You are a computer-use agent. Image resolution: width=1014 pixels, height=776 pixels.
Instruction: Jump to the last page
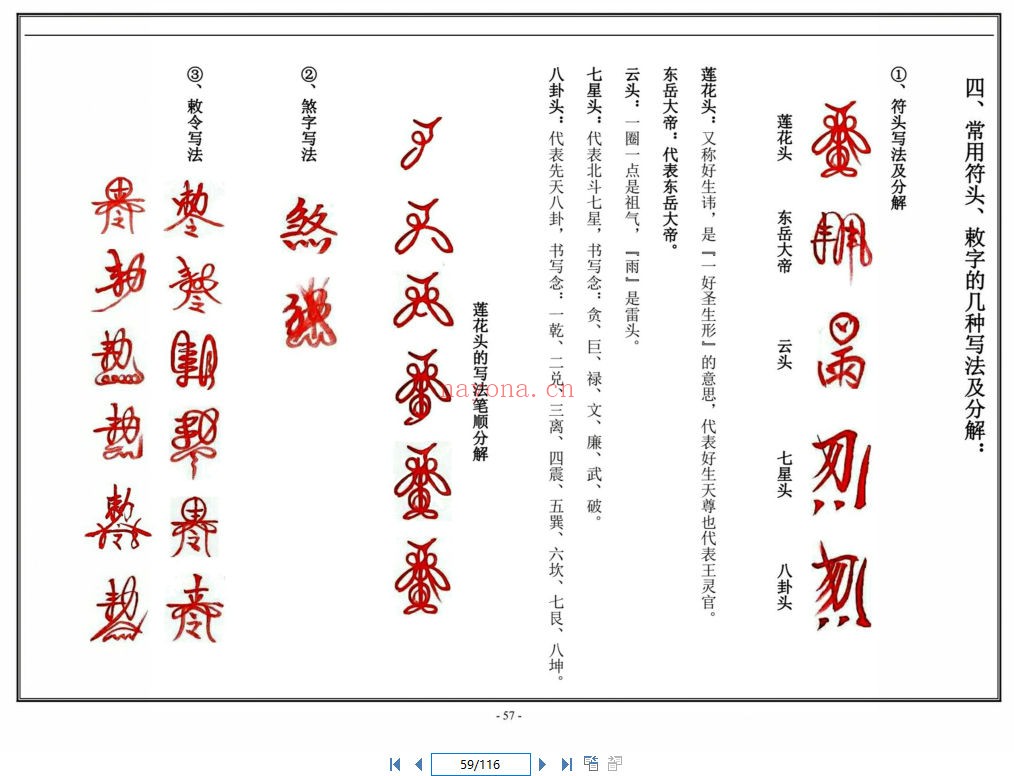566,764
